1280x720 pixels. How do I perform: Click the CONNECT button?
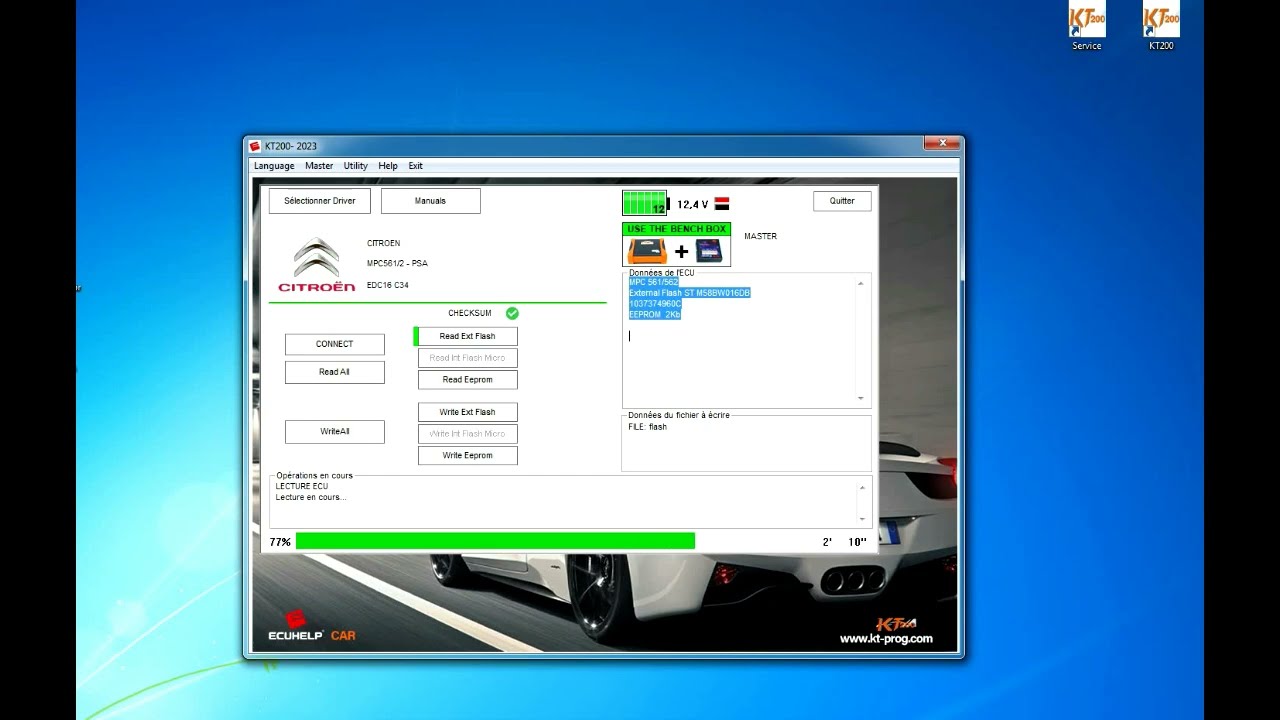(x=335, y=344)
